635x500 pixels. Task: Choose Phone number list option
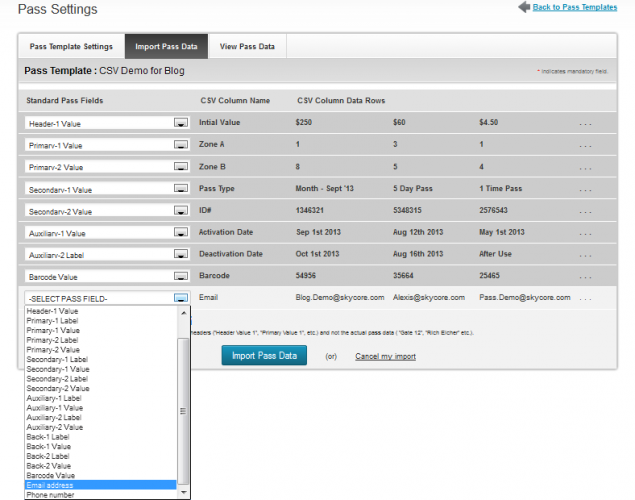[x=101, y=495]
